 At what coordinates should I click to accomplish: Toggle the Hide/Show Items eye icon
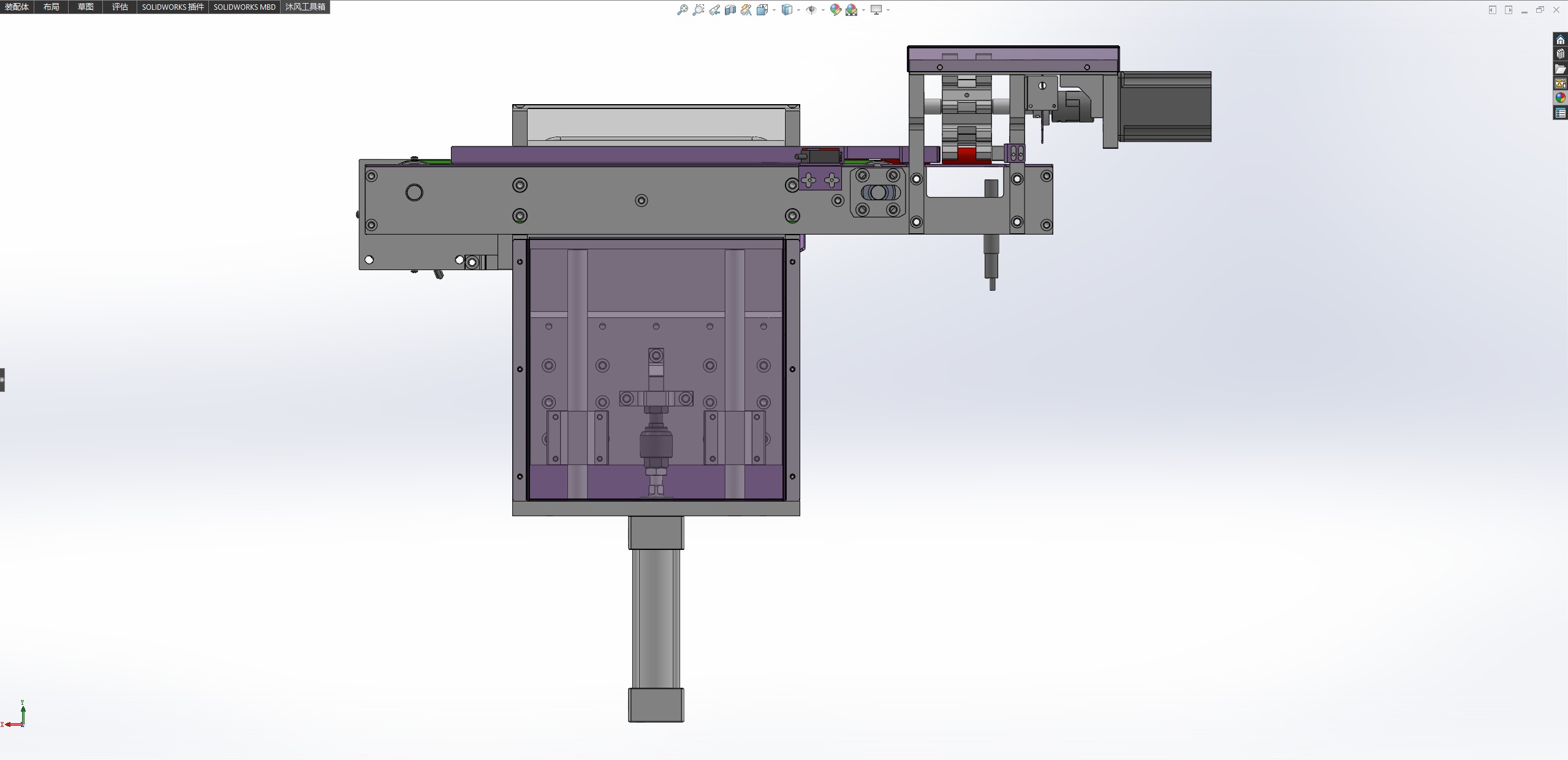tap(811, 10)
